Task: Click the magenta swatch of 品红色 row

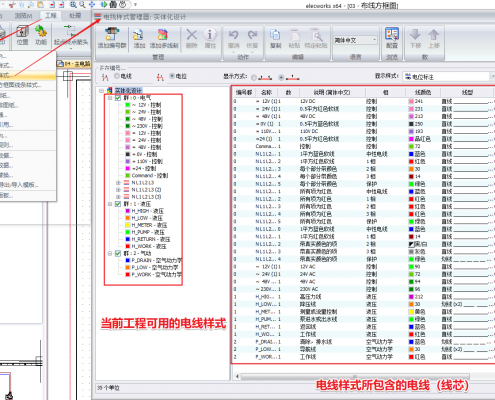Action: [411, 139]
